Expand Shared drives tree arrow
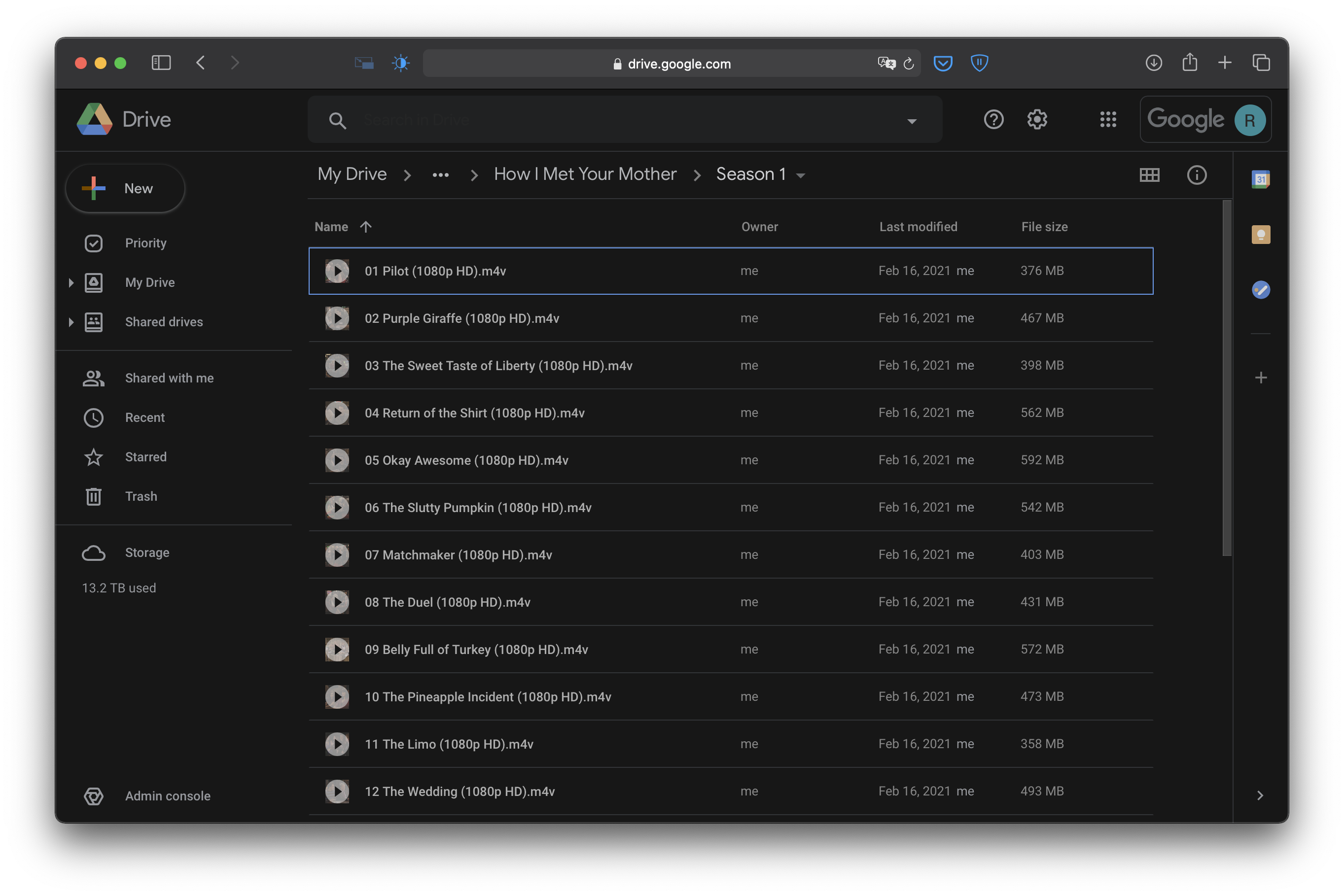 [71, 322]
